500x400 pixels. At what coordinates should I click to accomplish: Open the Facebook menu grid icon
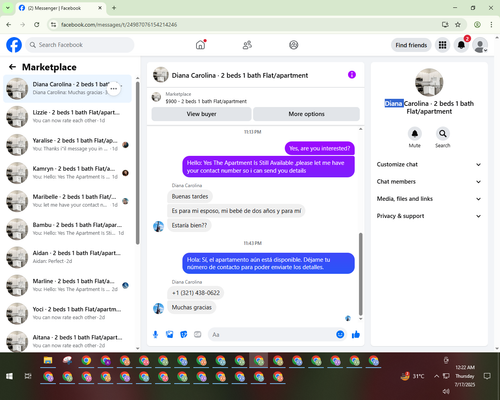tap(442, 45)
